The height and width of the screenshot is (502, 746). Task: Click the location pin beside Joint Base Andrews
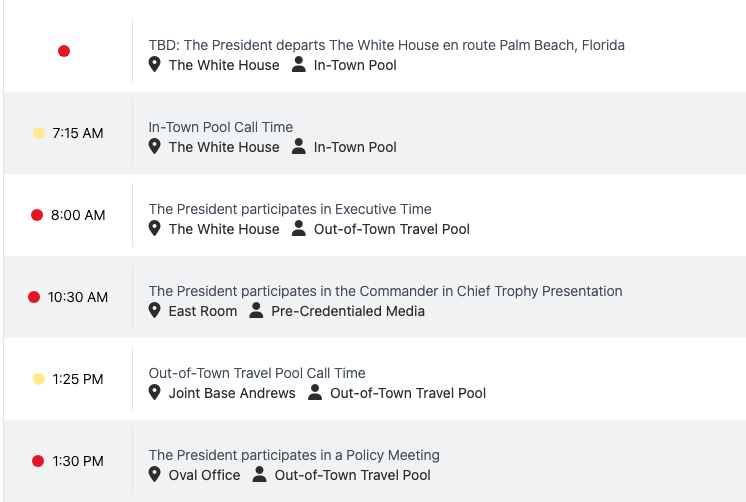(x=155, y=393)
